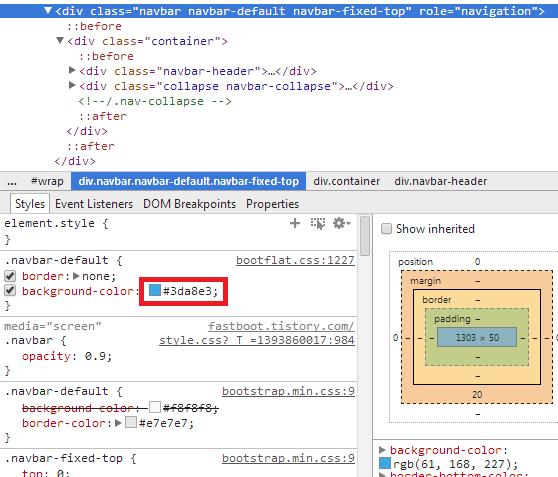The width and height of the screenshot is (558, 477).
Task: Enable the Show inherited checkbox
Action: [386, 229]
